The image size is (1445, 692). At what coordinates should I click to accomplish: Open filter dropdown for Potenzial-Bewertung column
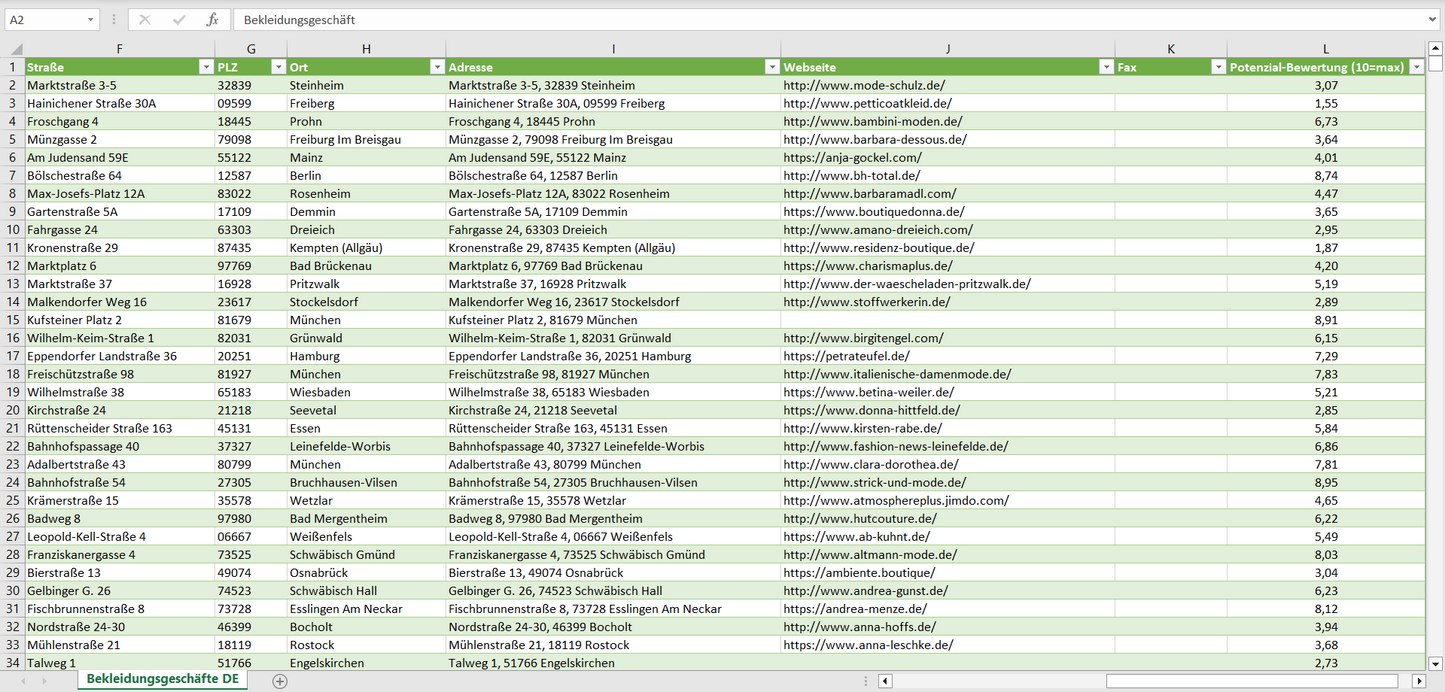(1416, 67)
